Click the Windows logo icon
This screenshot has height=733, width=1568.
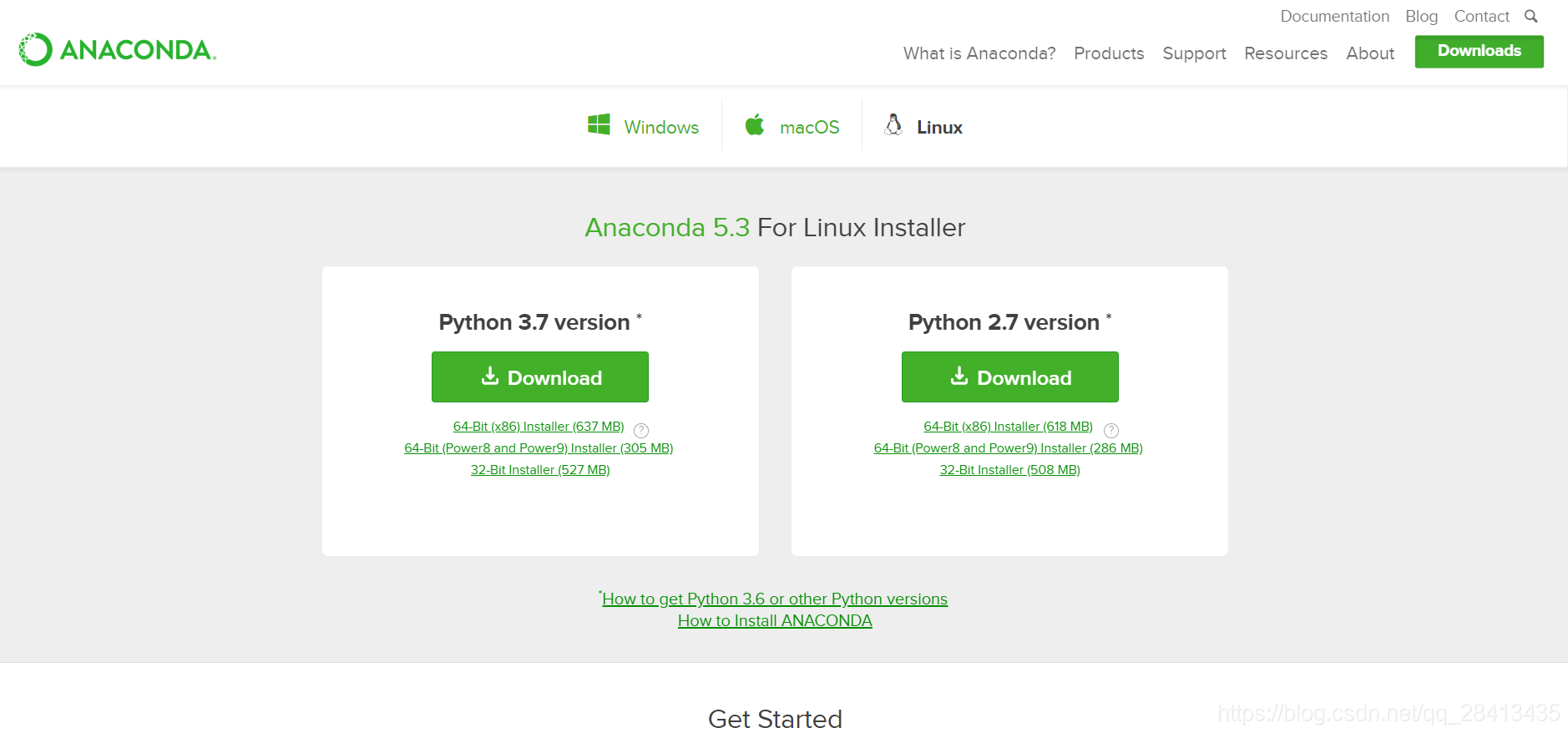(599, 125)
